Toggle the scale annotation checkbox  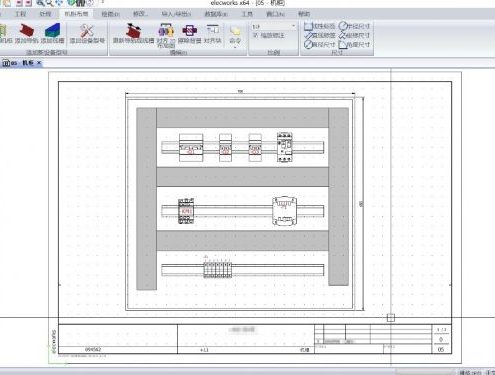pos(256,35)
